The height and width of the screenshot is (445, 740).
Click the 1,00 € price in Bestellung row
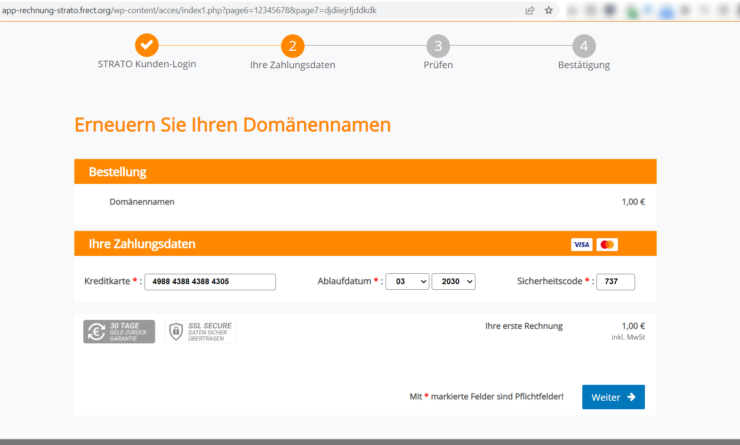click(633, 202)
